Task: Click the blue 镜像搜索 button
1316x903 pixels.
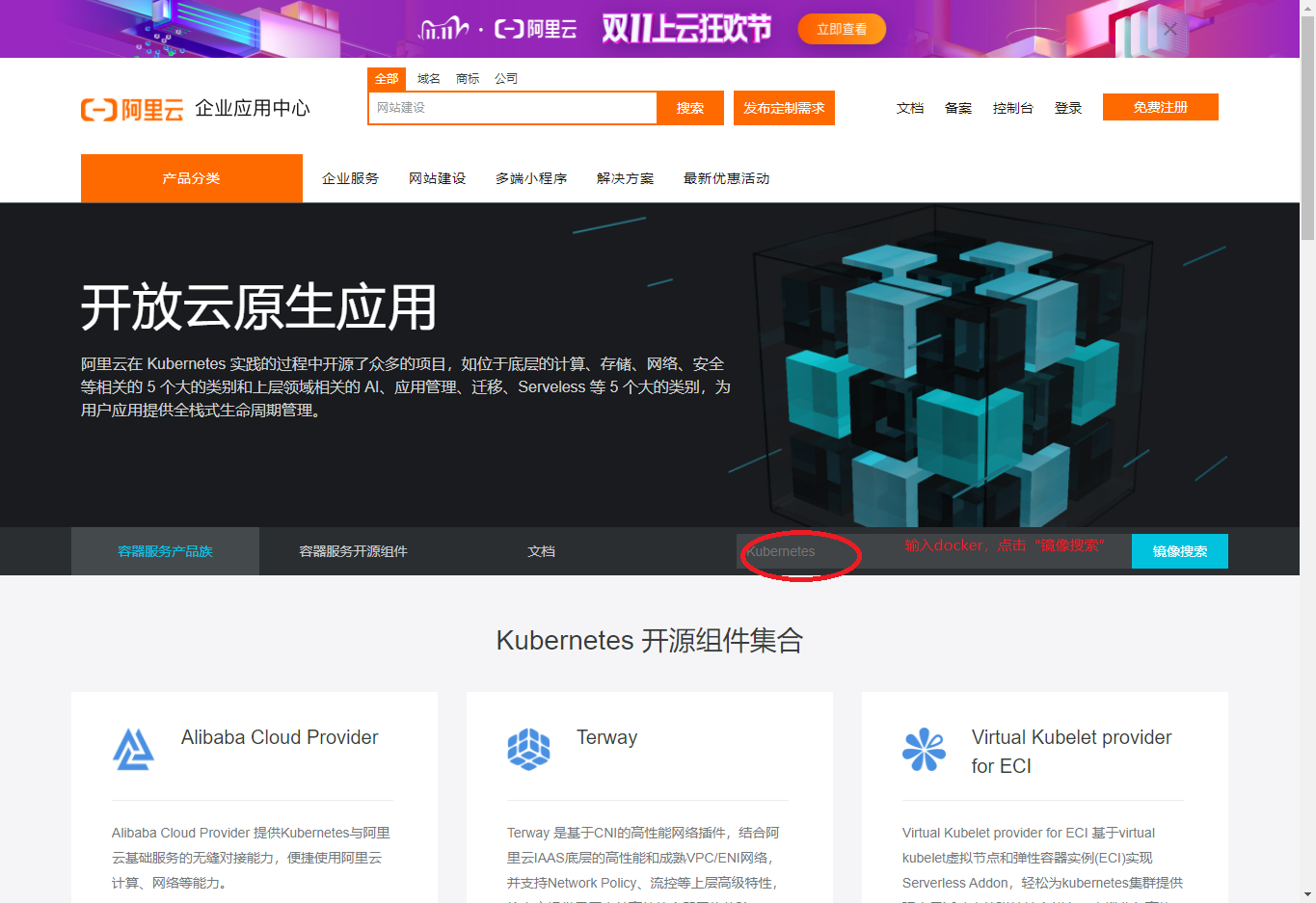Action: click(x=1179, y=550)
